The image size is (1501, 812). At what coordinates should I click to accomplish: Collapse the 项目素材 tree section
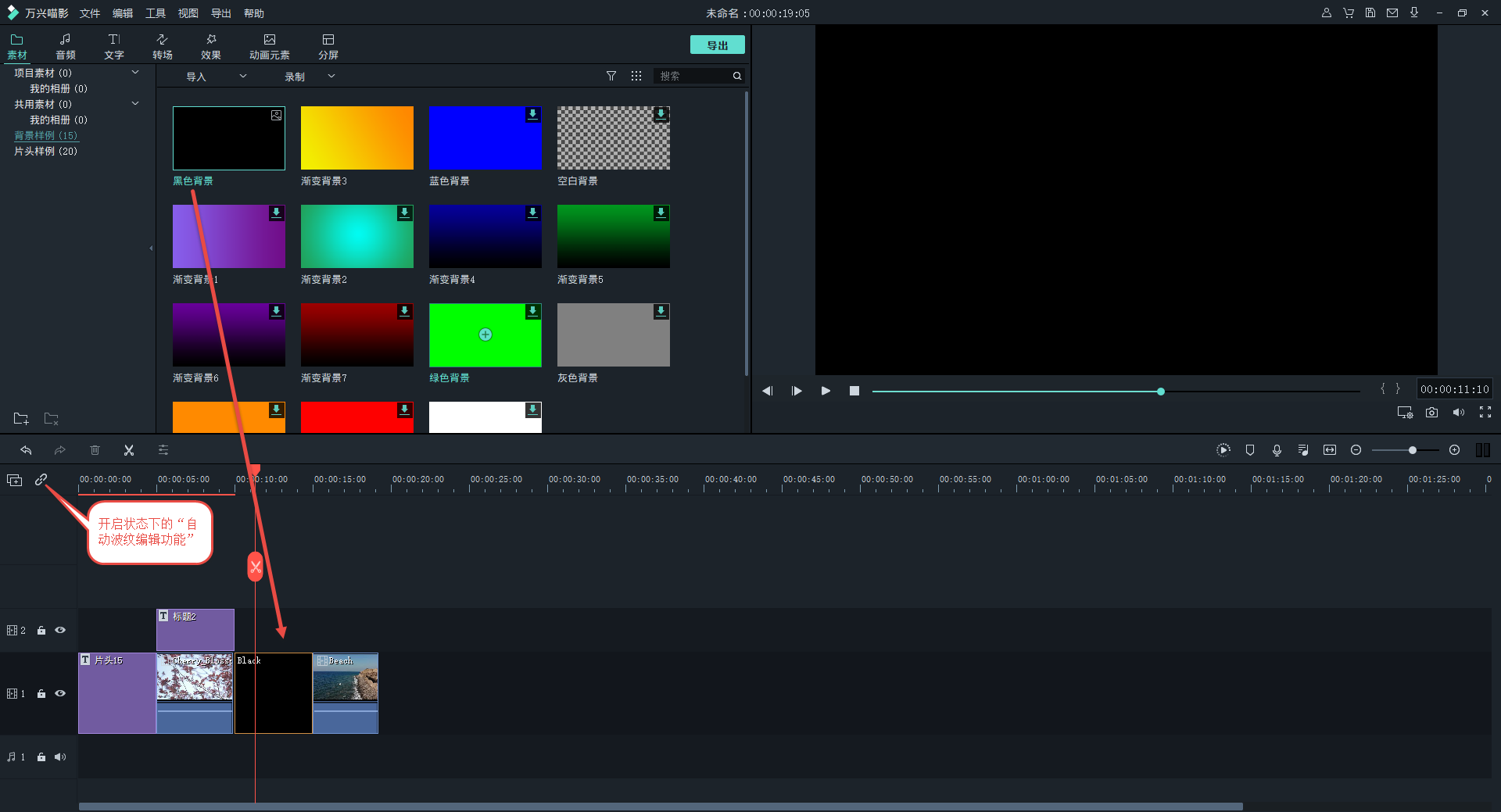click(135, 73)
